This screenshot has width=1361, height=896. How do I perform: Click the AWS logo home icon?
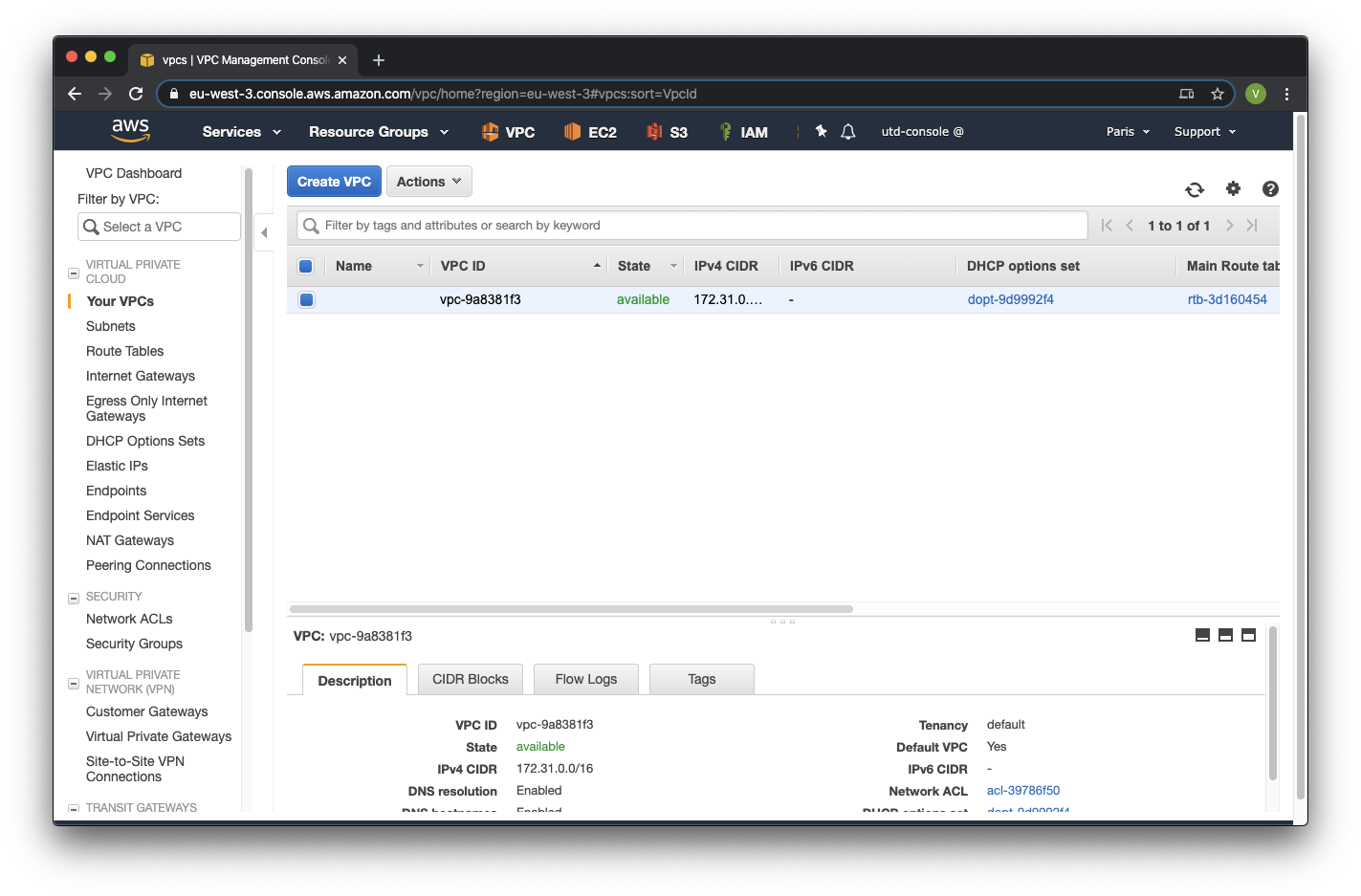pos(130,130)
